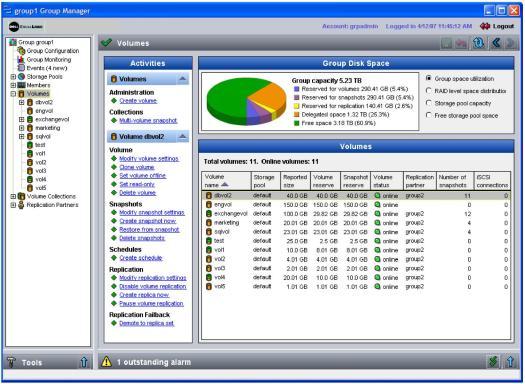Select vol2 in the navigation tree

coord(41,162)
